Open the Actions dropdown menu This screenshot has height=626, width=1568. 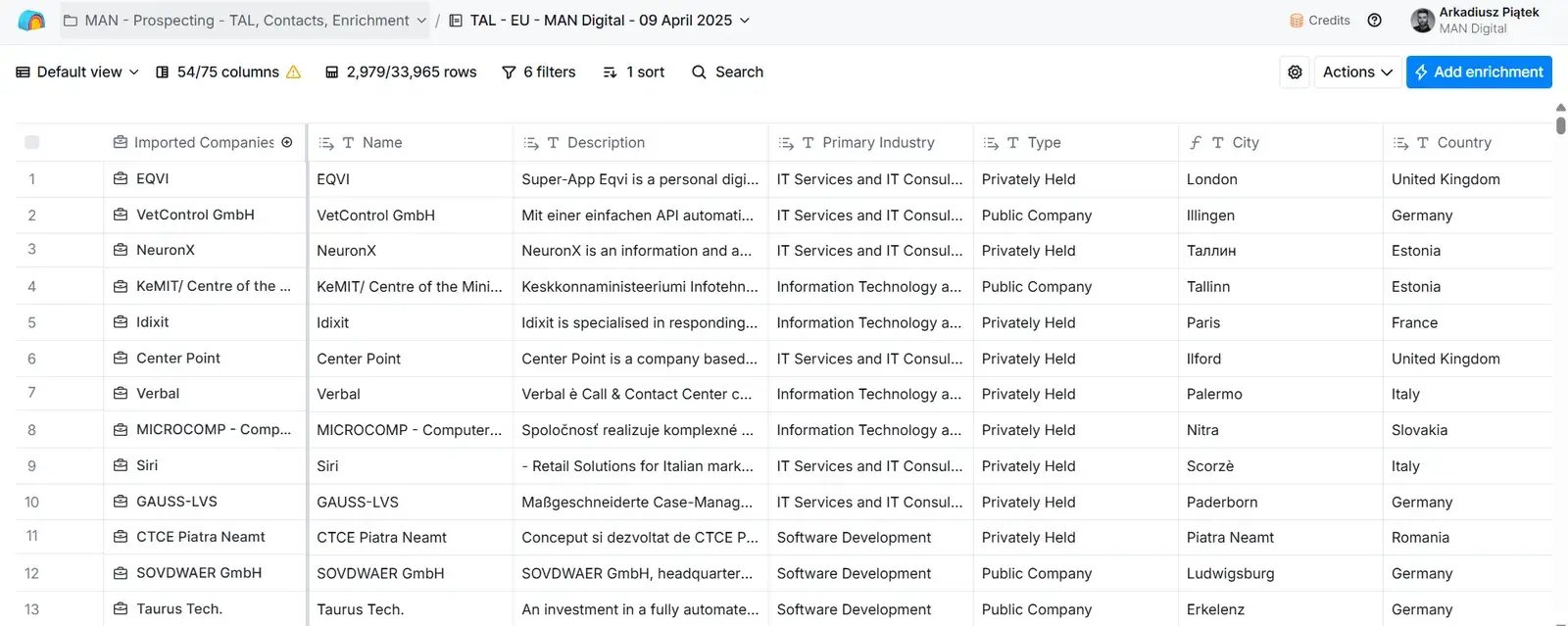tap(1357, 72)
